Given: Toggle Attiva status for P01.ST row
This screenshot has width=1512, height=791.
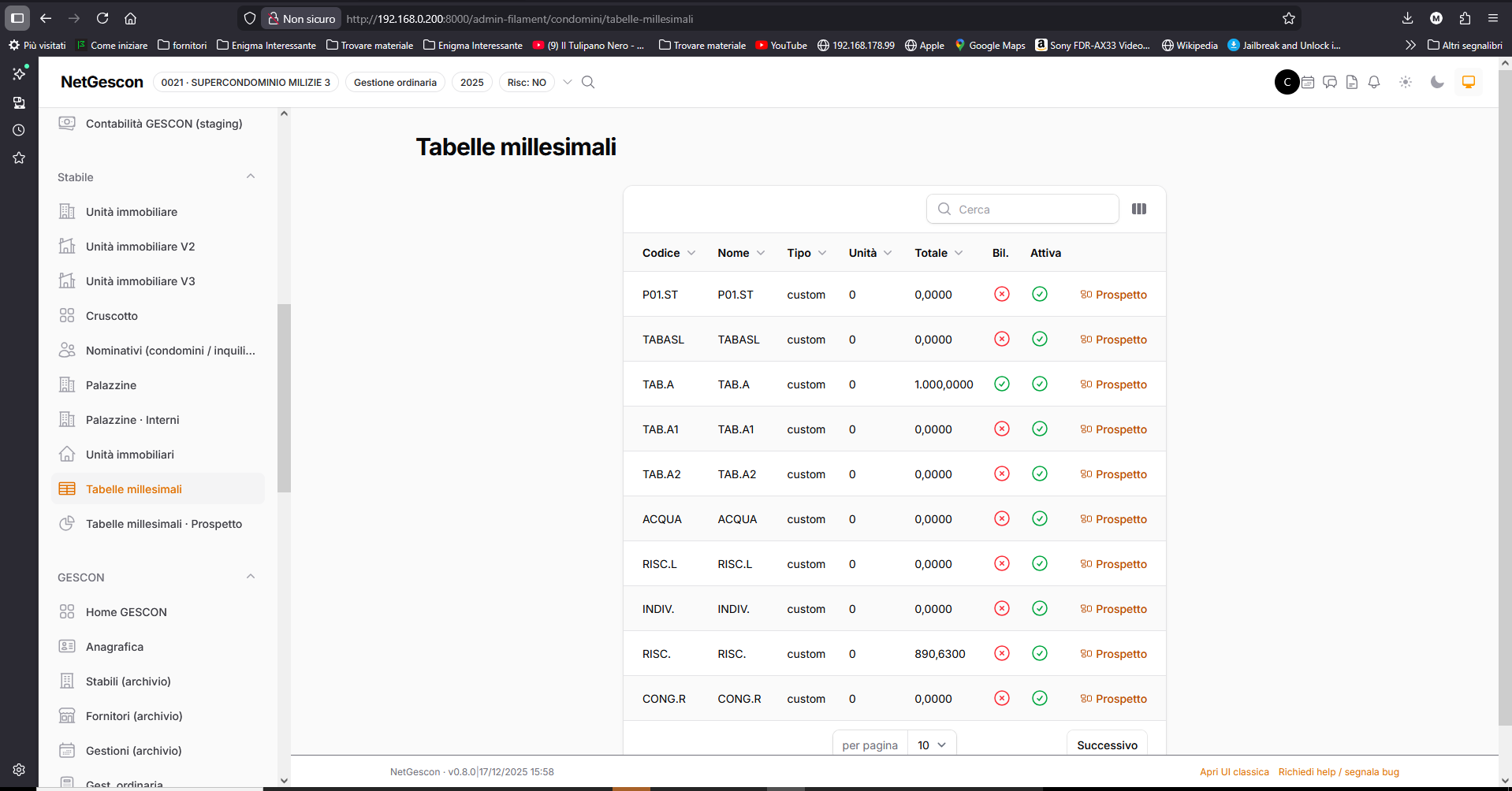Looking at the screenshot, I should (x=1040, y=294).
